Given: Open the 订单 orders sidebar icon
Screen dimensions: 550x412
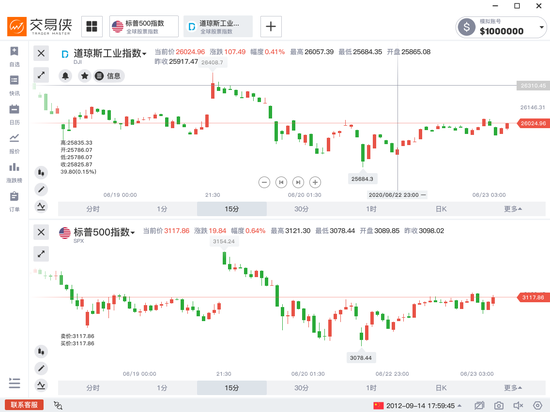Looking at the screenshot, I should point(14,202).
